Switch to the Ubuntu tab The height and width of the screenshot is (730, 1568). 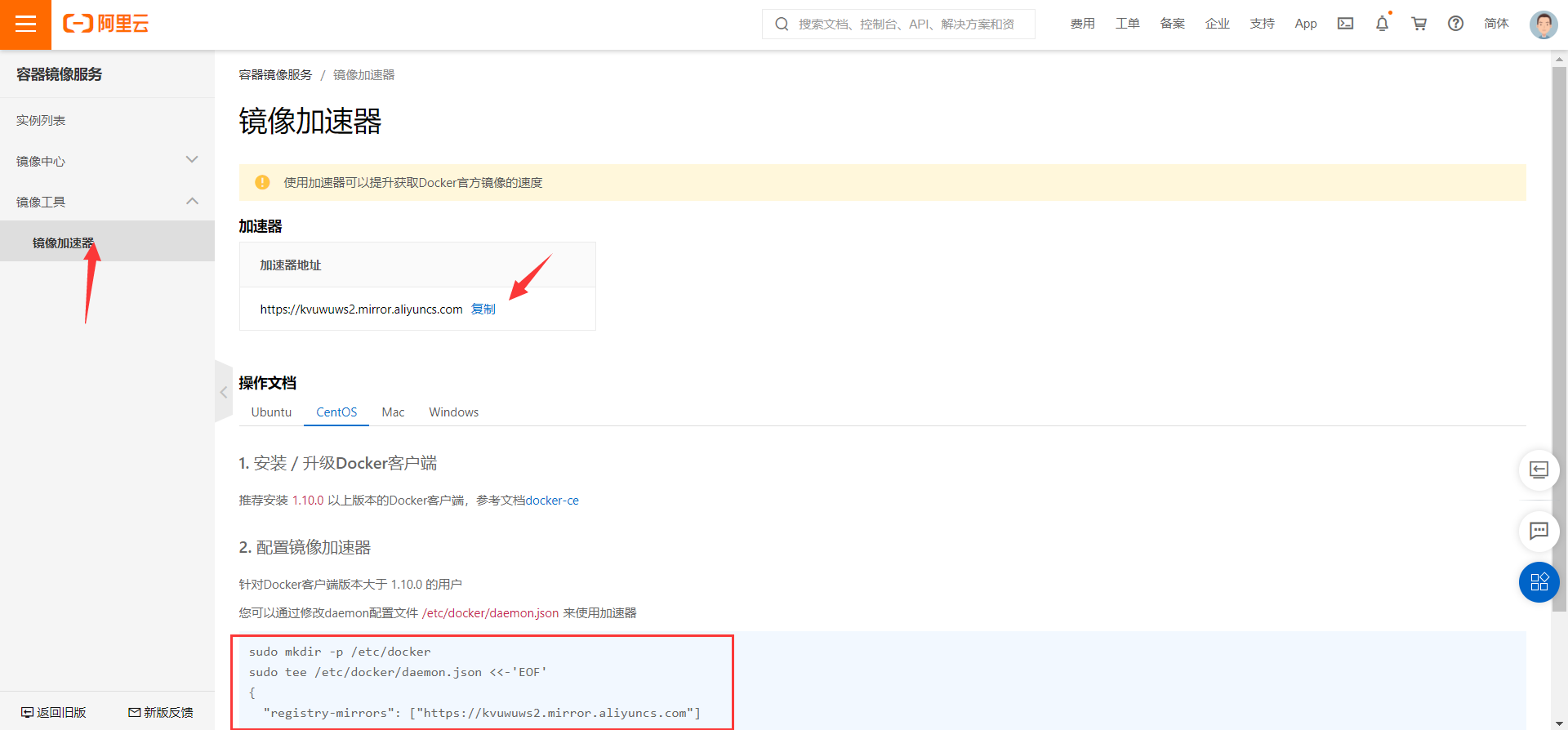click(271, 412)
